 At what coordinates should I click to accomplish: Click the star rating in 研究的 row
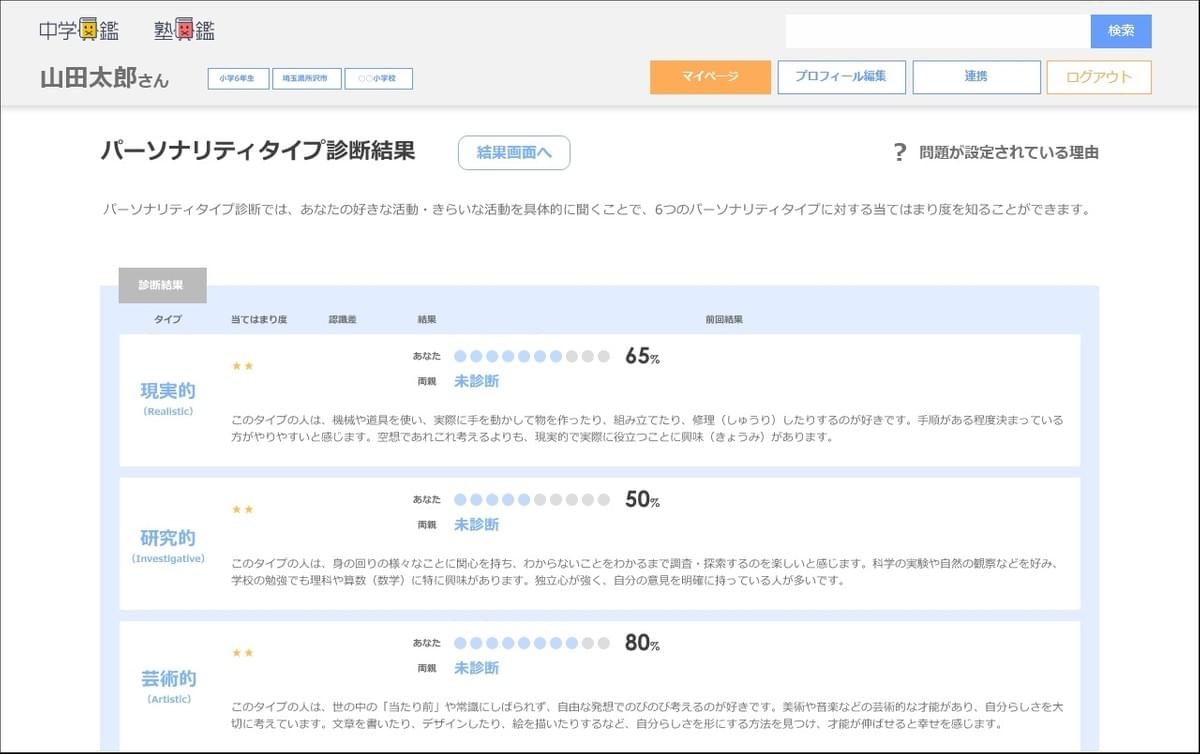pos(242,509)
